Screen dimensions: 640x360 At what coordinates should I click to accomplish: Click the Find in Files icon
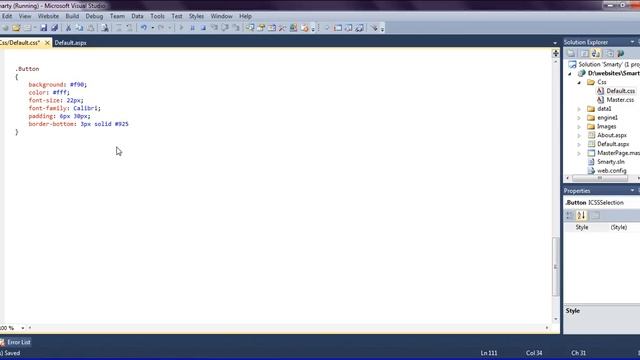pyautogui.click(x=104, y=28)
